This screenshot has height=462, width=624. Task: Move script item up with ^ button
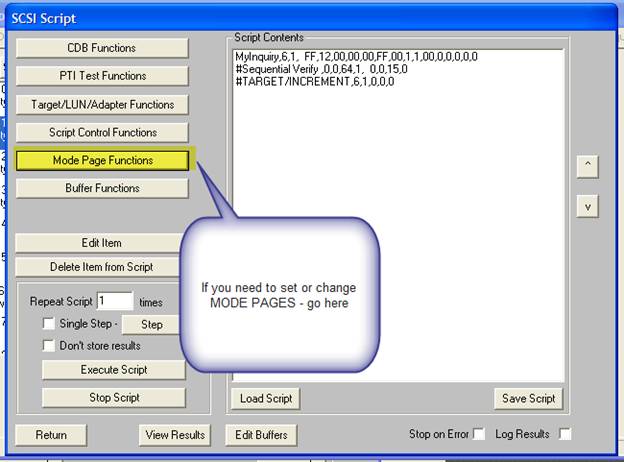(x=587, y=164)
